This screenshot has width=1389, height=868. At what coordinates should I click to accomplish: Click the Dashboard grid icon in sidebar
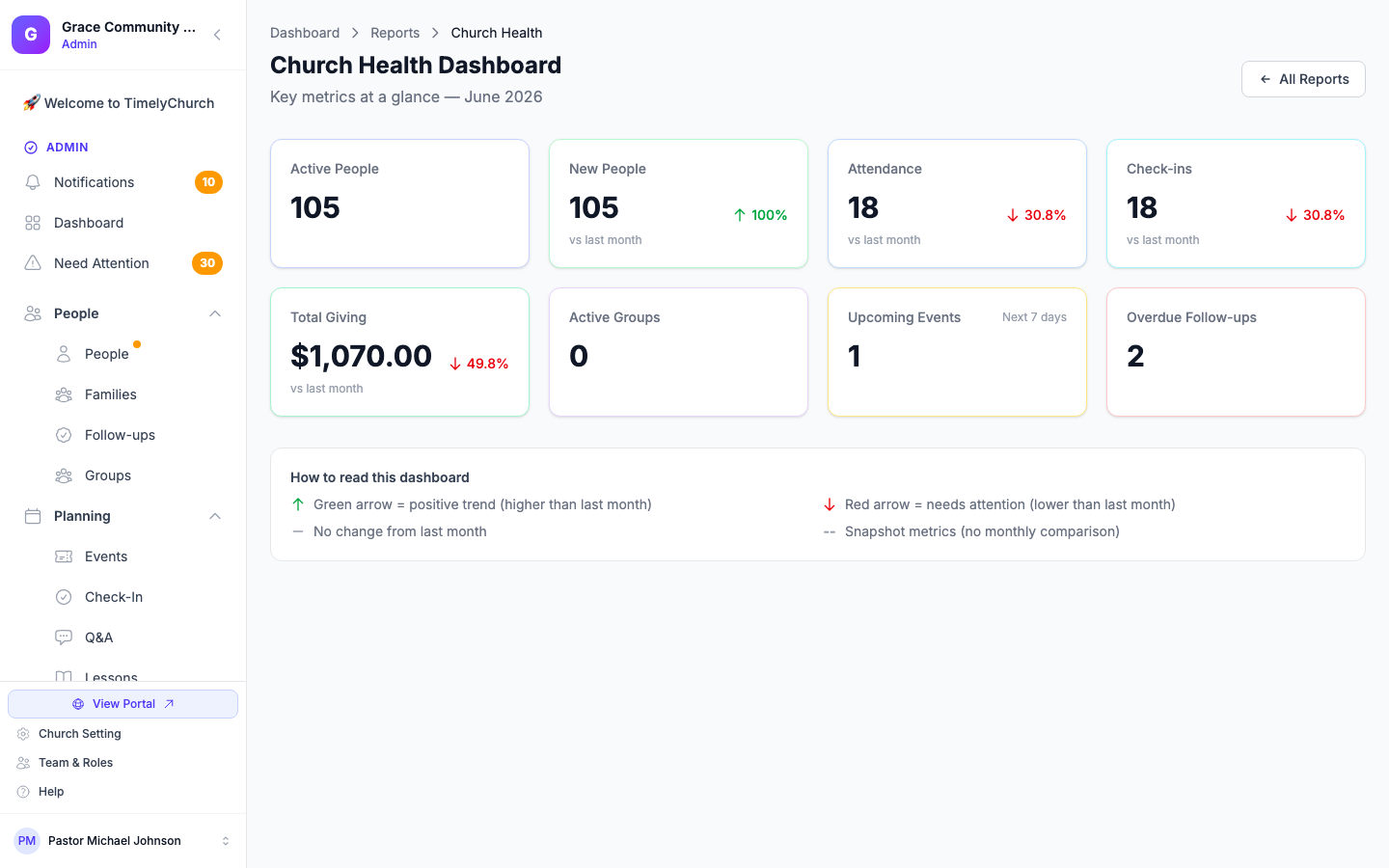tap(33, 223)
